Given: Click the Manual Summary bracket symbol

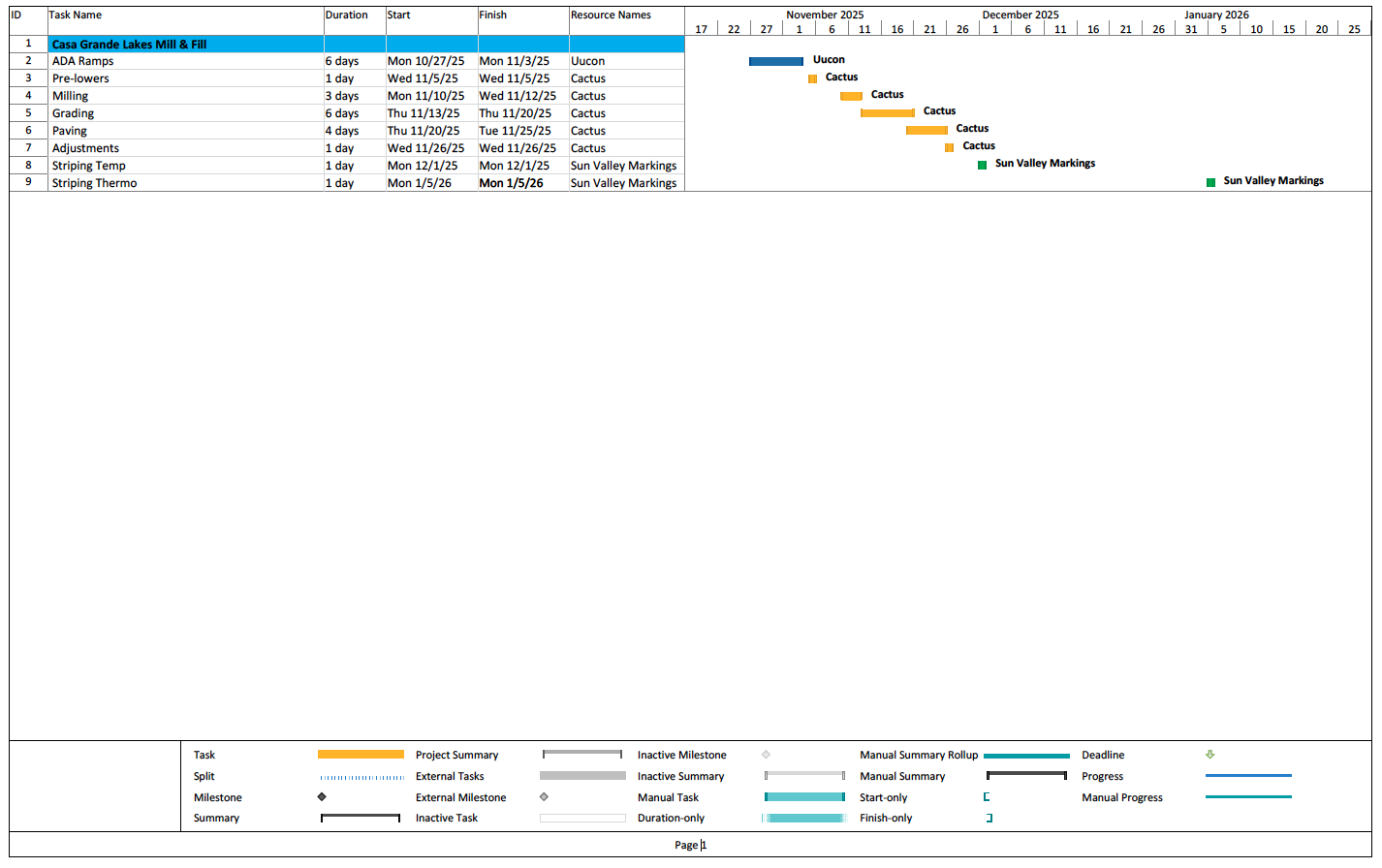Looking at the screenshot, I should [x=1026, y=776].
